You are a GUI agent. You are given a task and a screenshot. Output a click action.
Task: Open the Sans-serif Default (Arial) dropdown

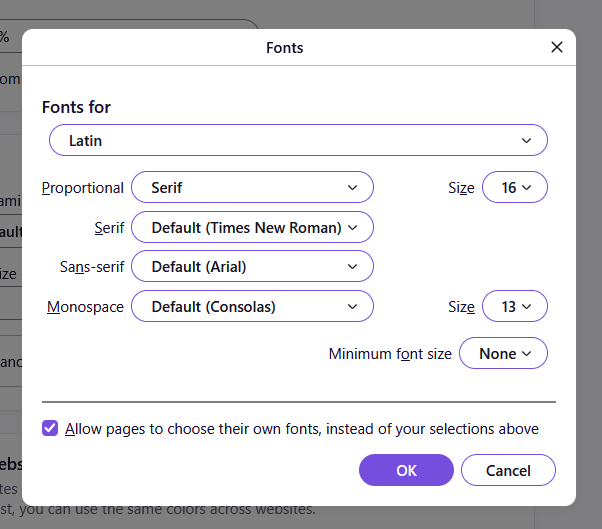(252, 266)
